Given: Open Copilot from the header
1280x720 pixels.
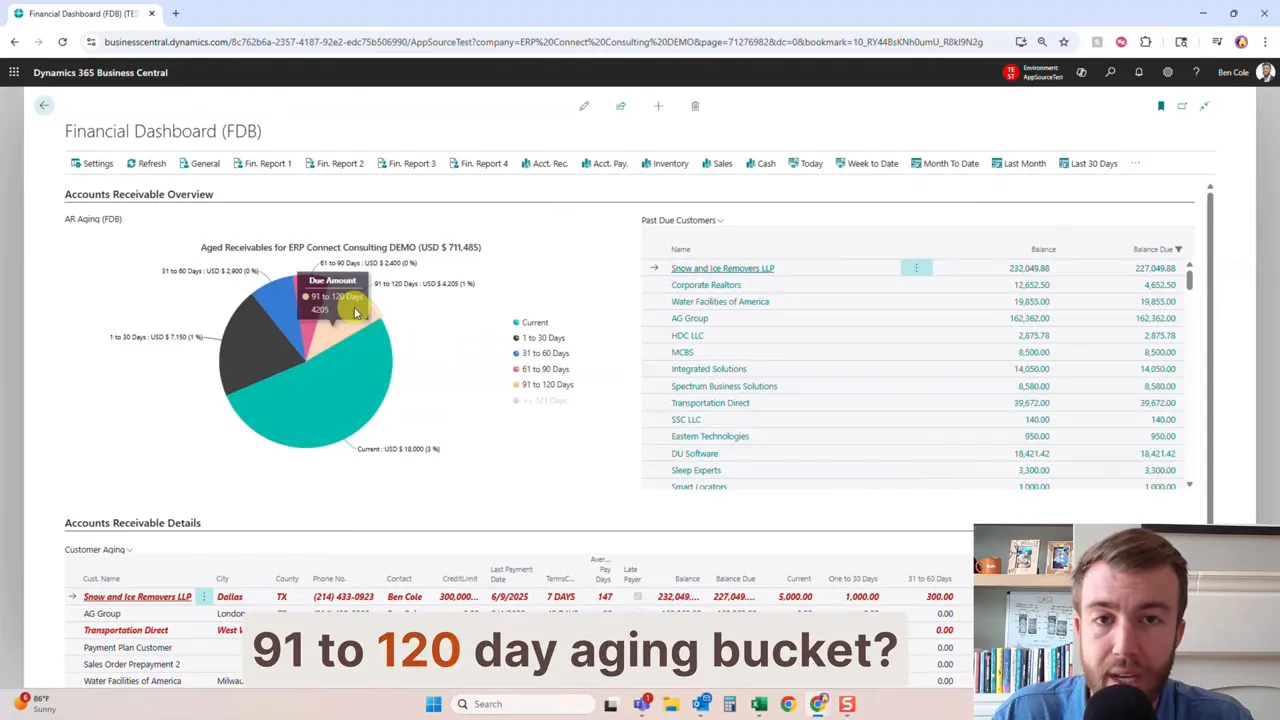Looking at the screenshot, I should point(1081,72).
